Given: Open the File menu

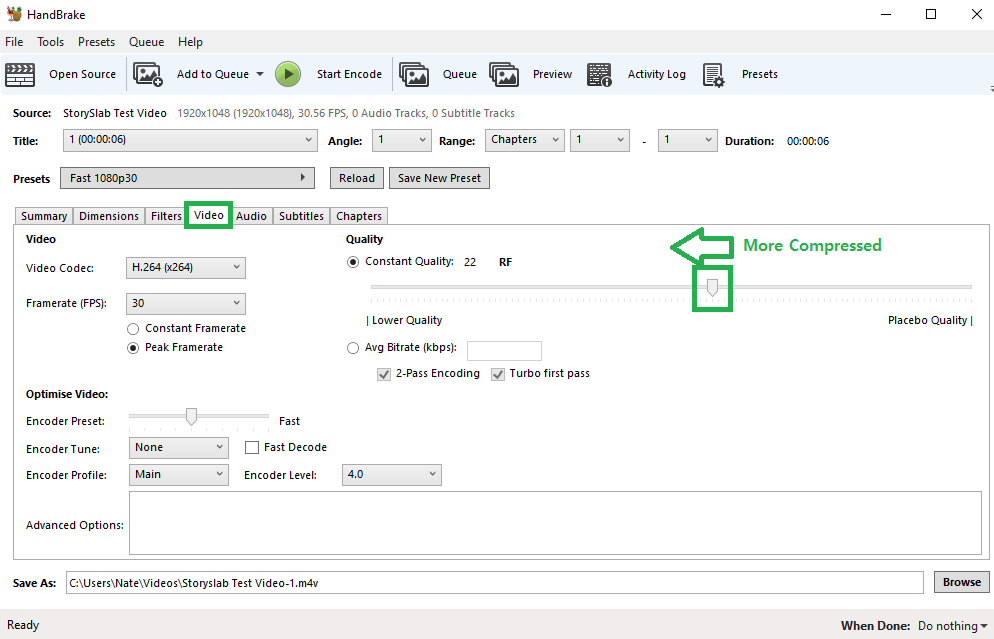Looking at the screenshot, I should pyautogui.click(x=14, y=42).
